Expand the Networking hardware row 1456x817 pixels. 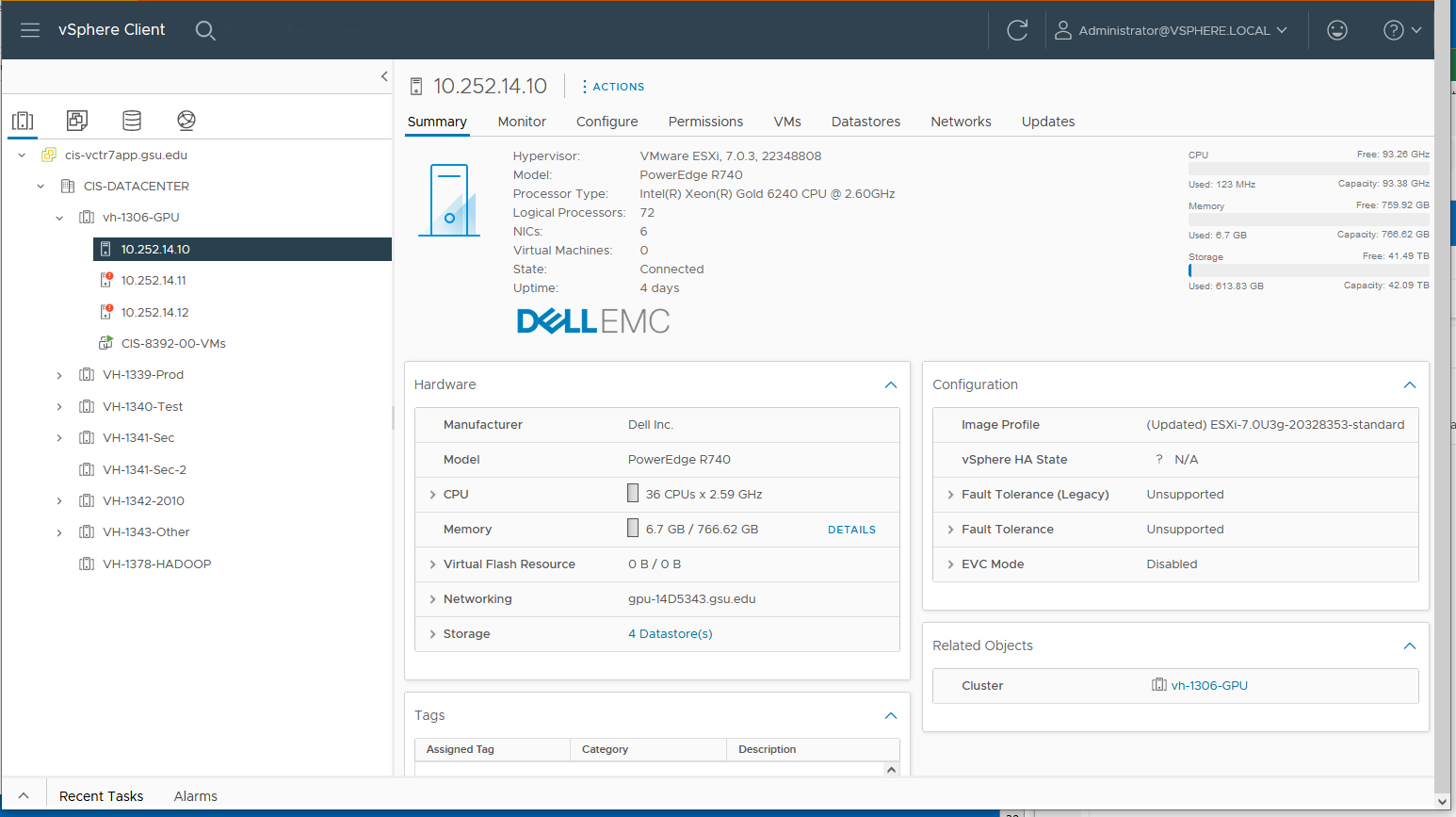point(432,599)
